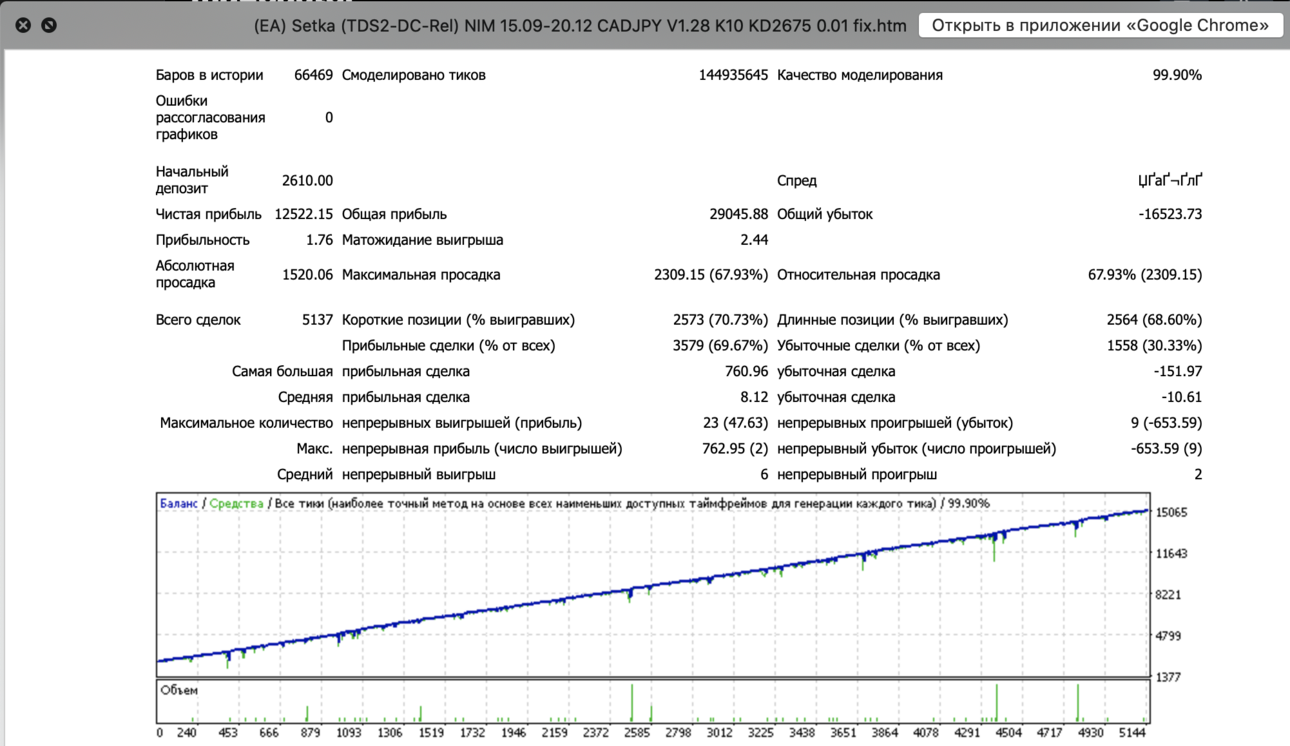Click the "Всего сделок" label
The image size is (1290, 746).
[198, 320]
